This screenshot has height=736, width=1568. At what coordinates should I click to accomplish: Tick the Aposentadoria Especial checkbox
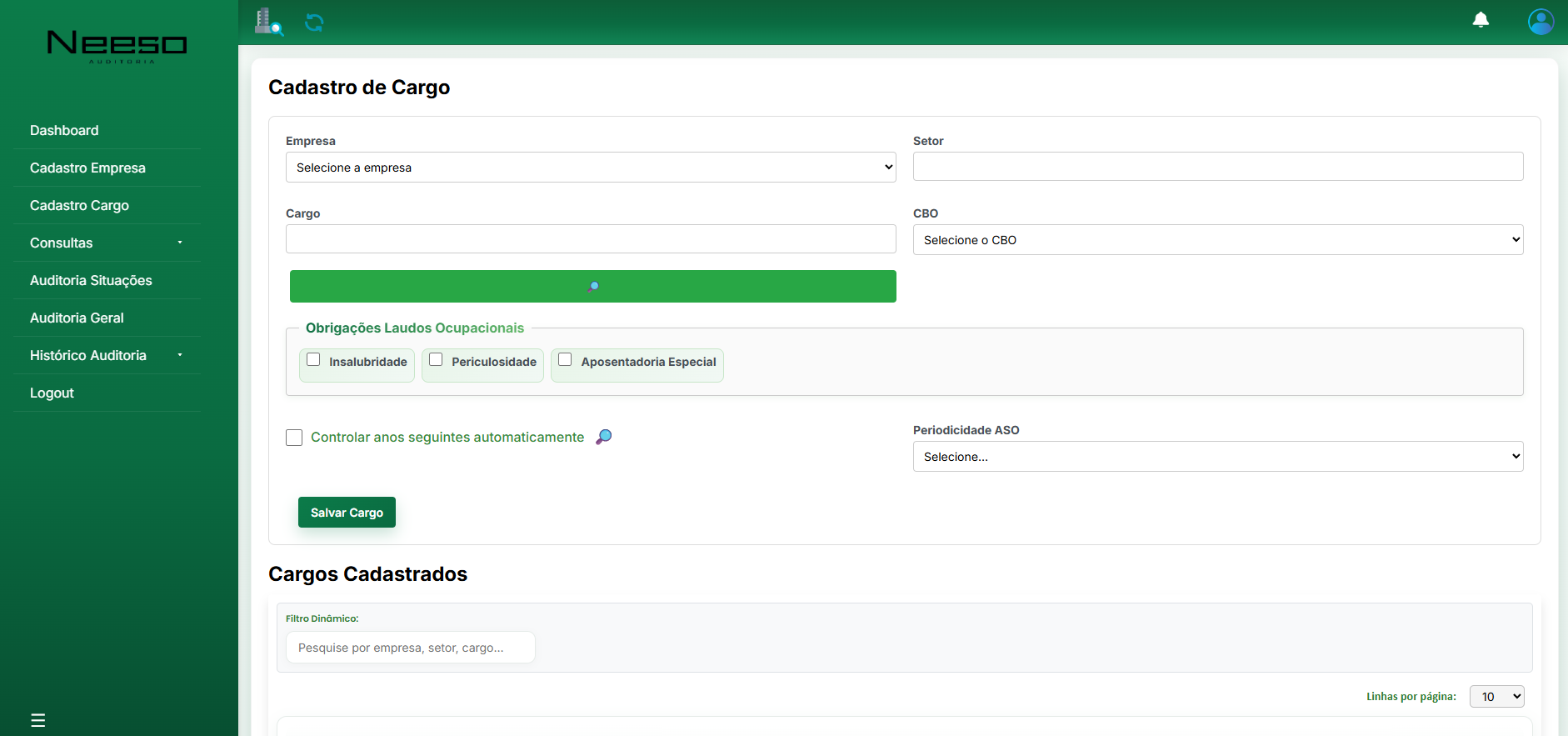tap(565, 360)
